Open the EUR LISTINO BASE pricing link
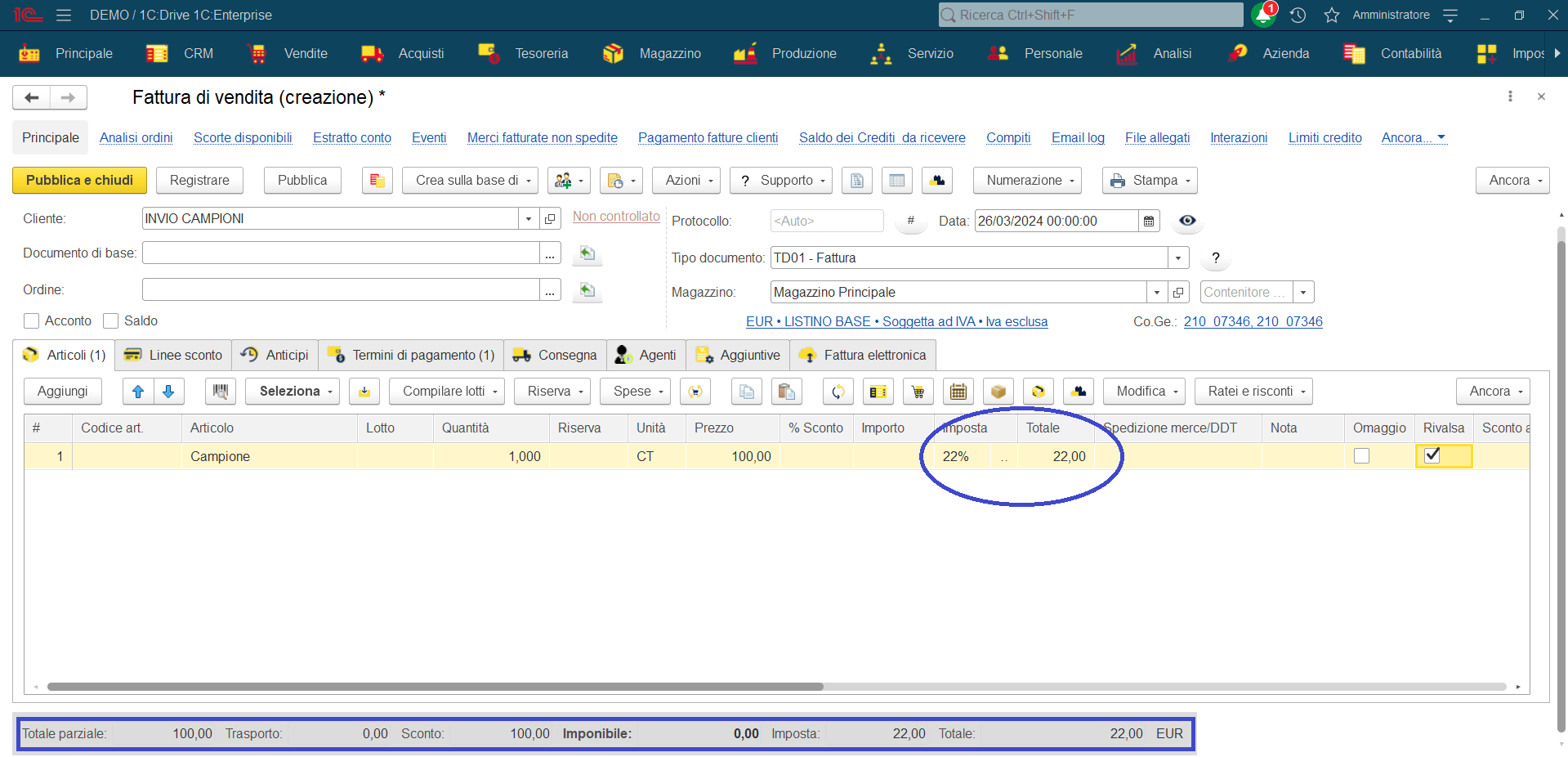1568x757 pixels. 896,321
